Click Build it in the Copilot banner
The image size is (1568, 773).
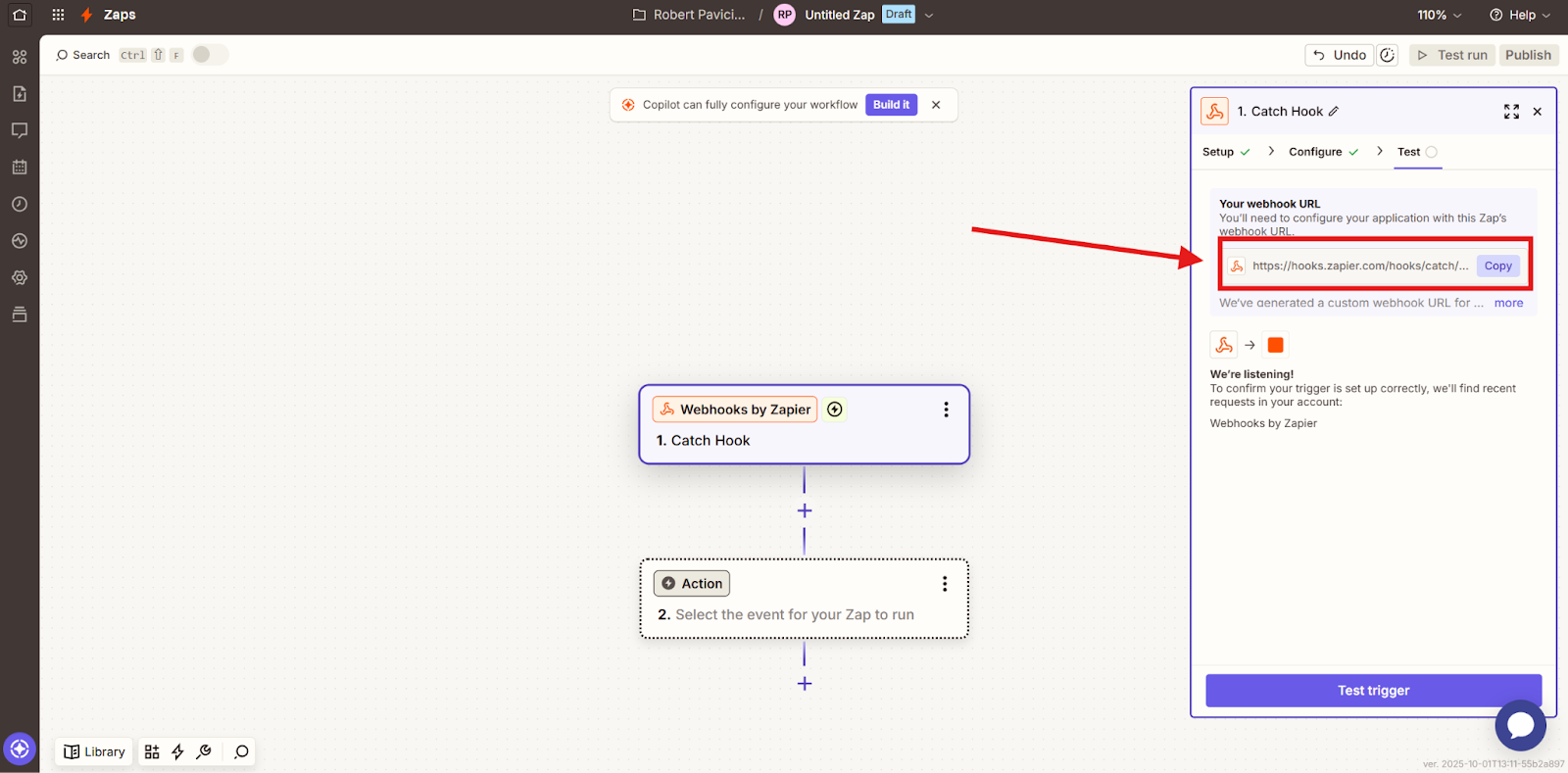891,105
